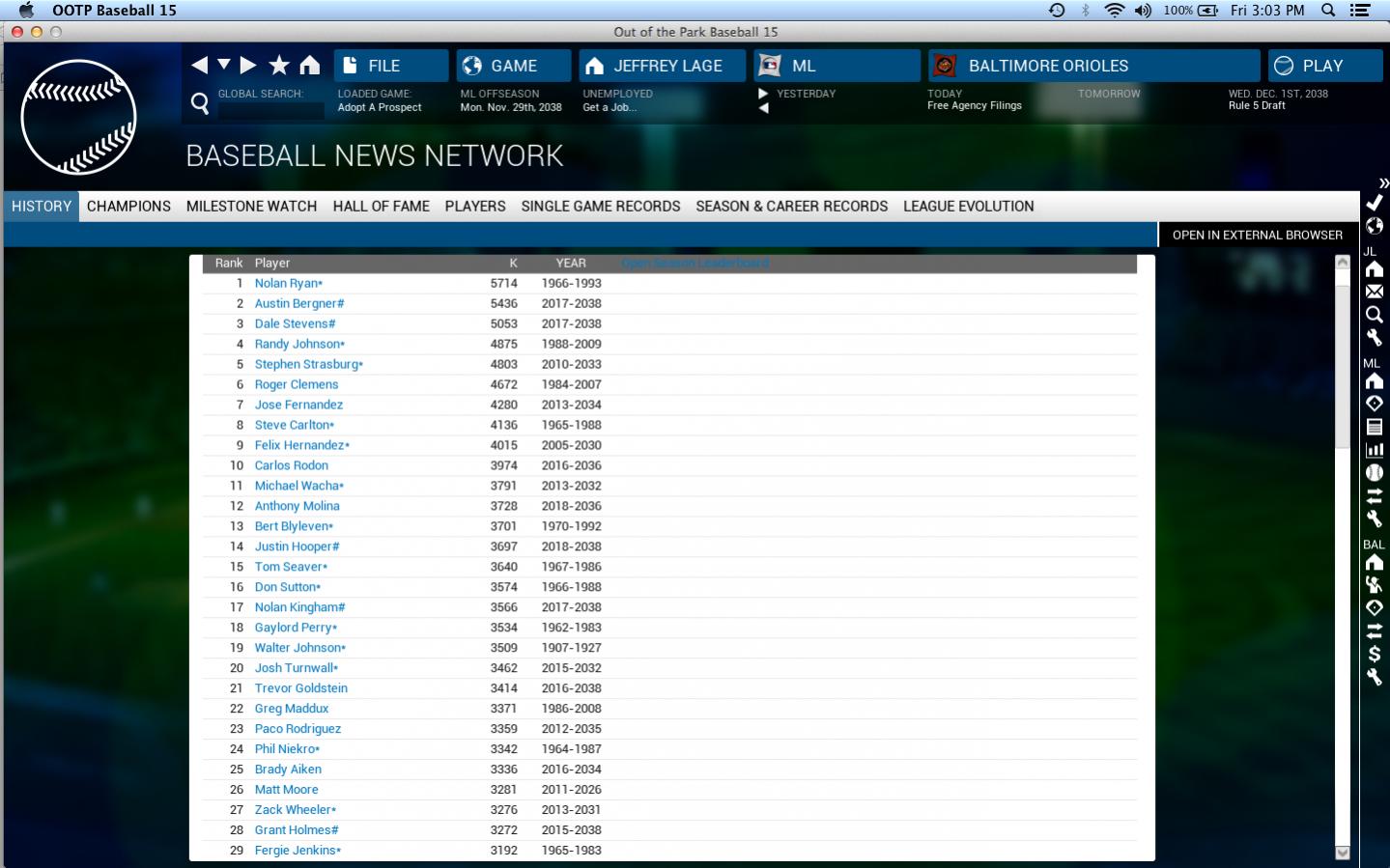Viewport: 1390px width, 868px height.
Task: Click the Global Search input field
Action: tap(271, 110)
